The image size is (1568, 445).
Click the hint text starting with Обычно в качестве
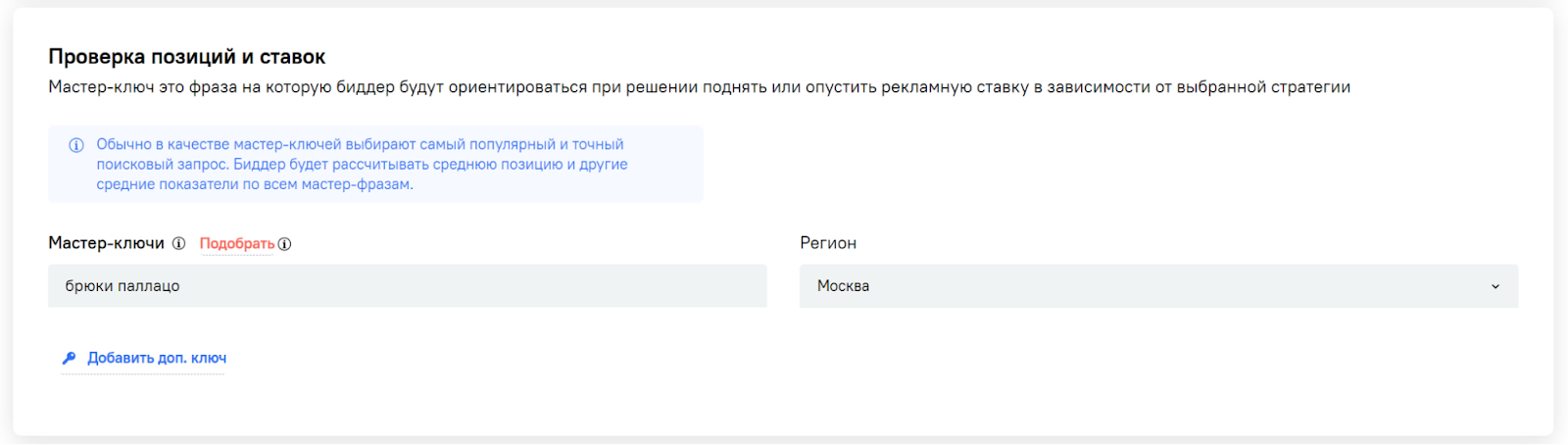click(360, 144)
